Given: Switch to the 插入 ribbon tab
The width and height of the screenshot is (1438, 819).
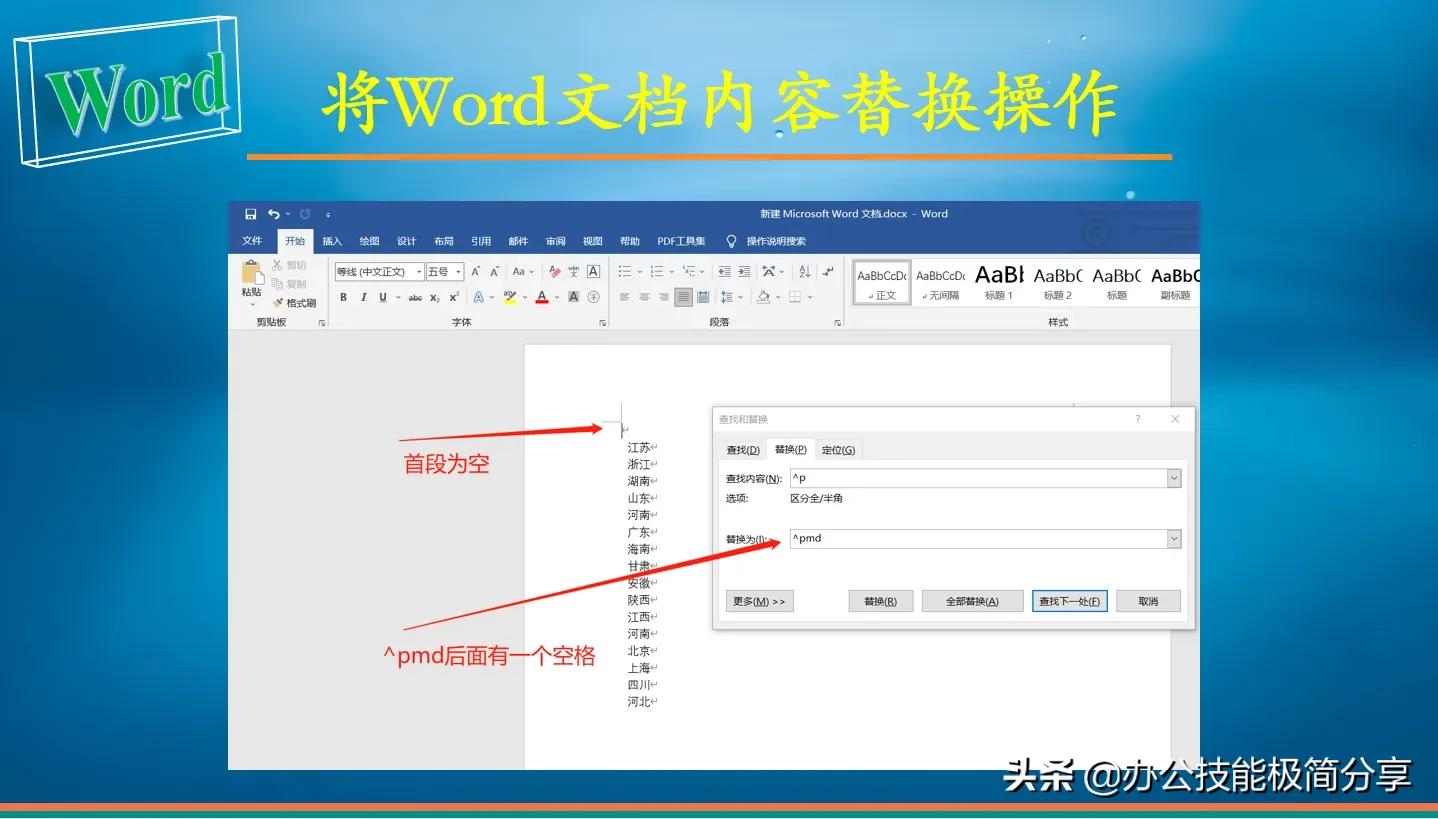Looking at the screenshot, I should click(332, 241).
